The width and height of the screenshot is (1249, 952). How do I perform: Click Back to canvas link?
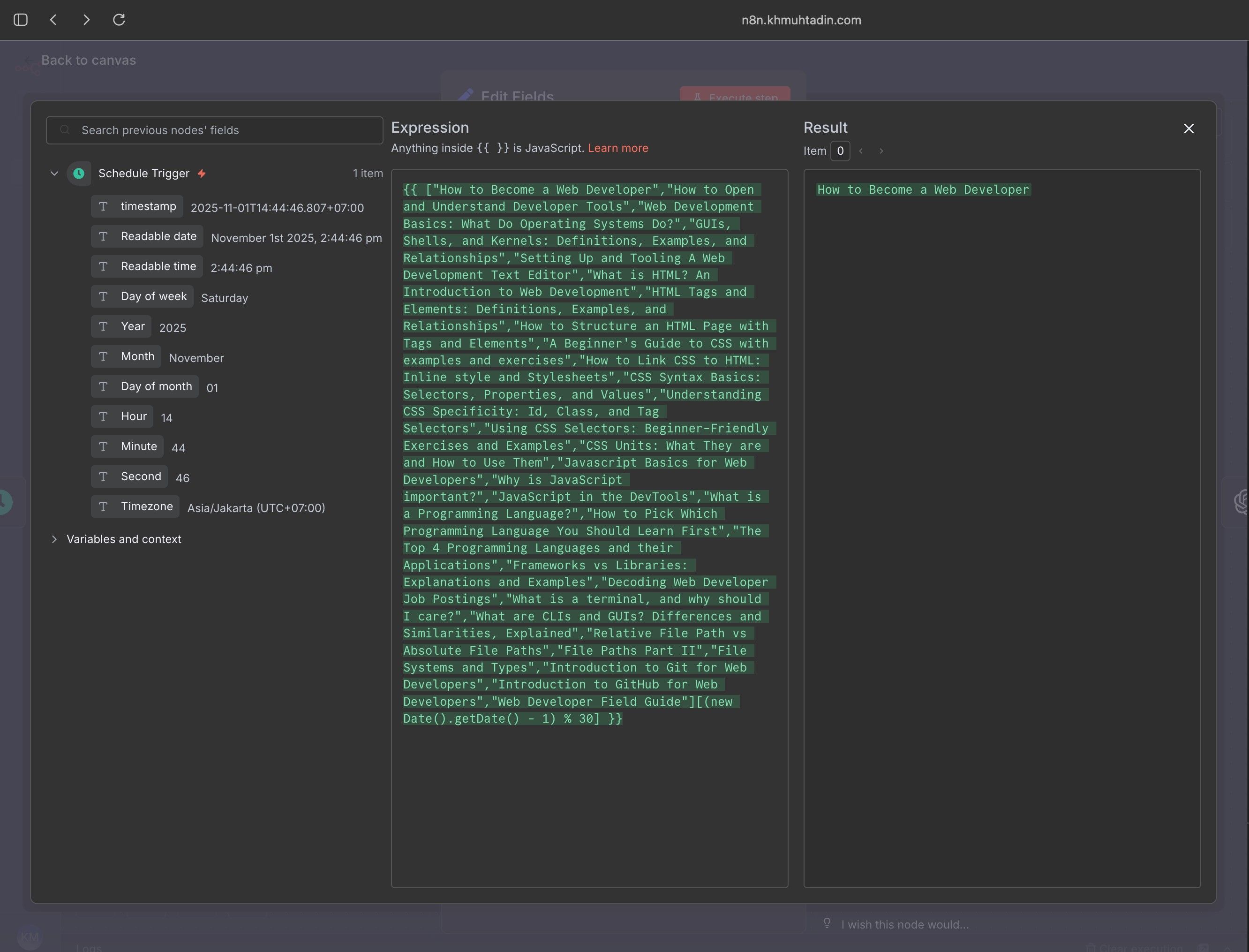[x=88, y=60]
